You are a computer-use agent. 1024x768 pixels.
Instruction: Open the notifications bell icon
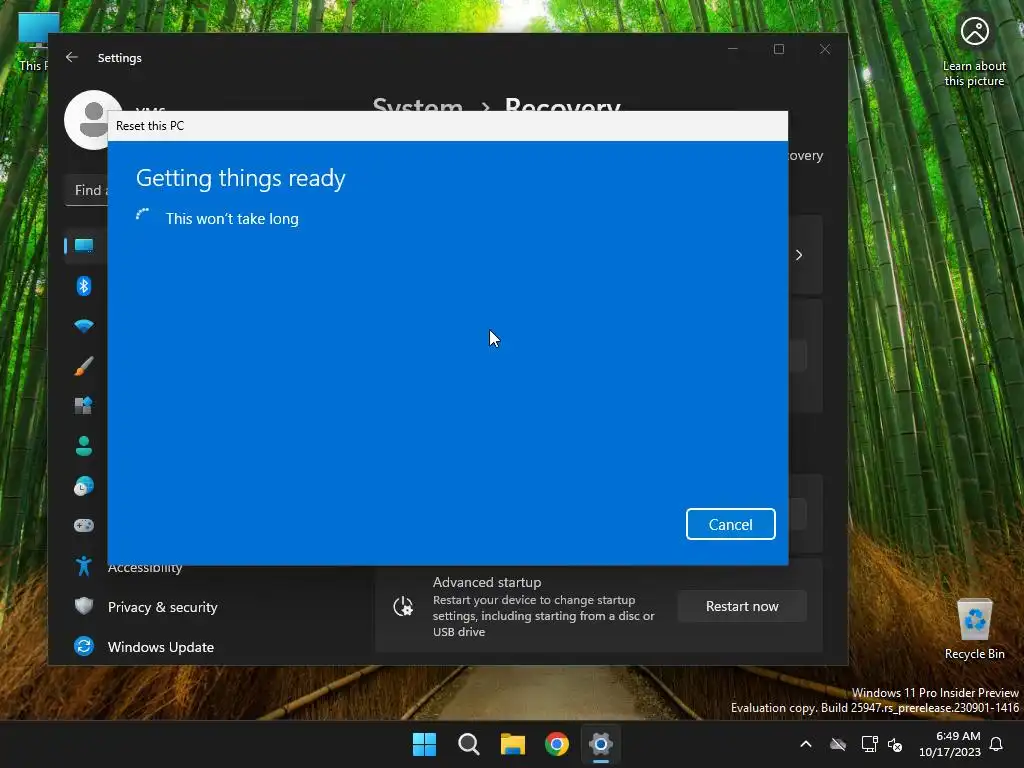996,744
